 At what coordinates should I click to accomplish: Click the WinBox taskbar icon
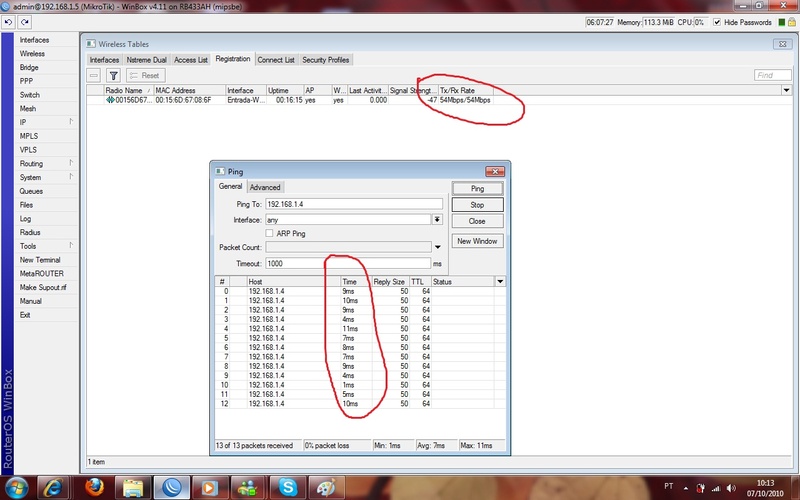click(x=171, y=487)
